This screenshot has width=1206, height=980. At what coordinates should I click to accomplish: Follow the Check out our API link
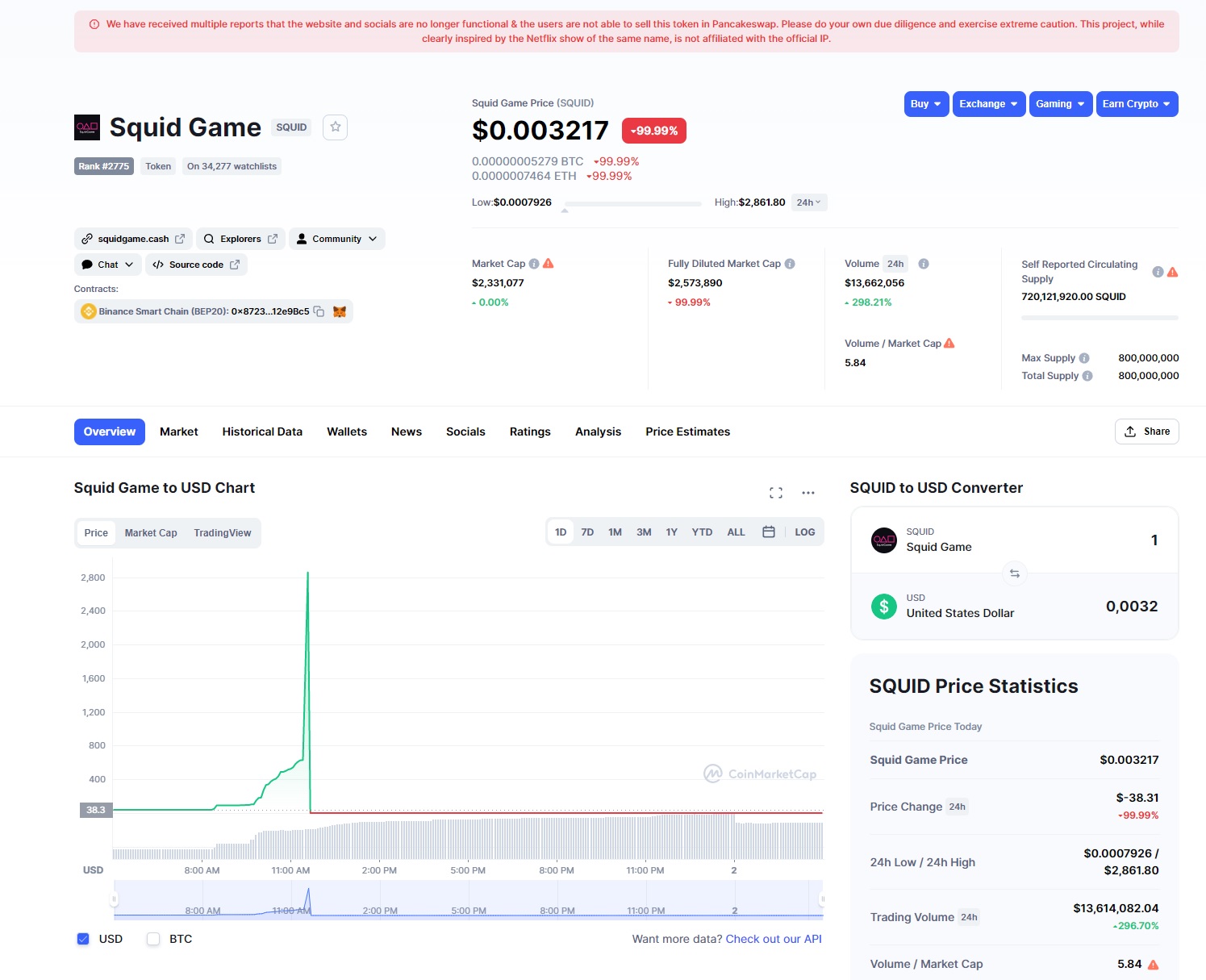(x=774, y=939)
